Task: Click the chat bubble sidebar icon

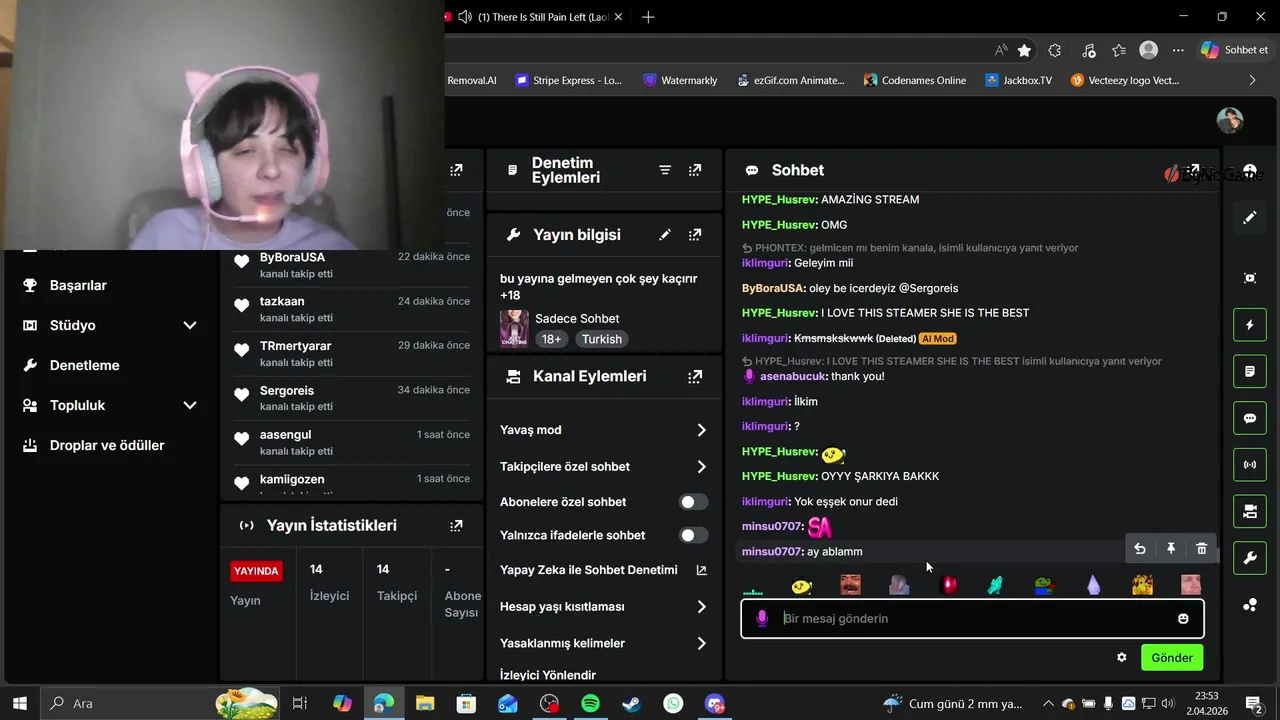Action: [x=1250, y=418]
